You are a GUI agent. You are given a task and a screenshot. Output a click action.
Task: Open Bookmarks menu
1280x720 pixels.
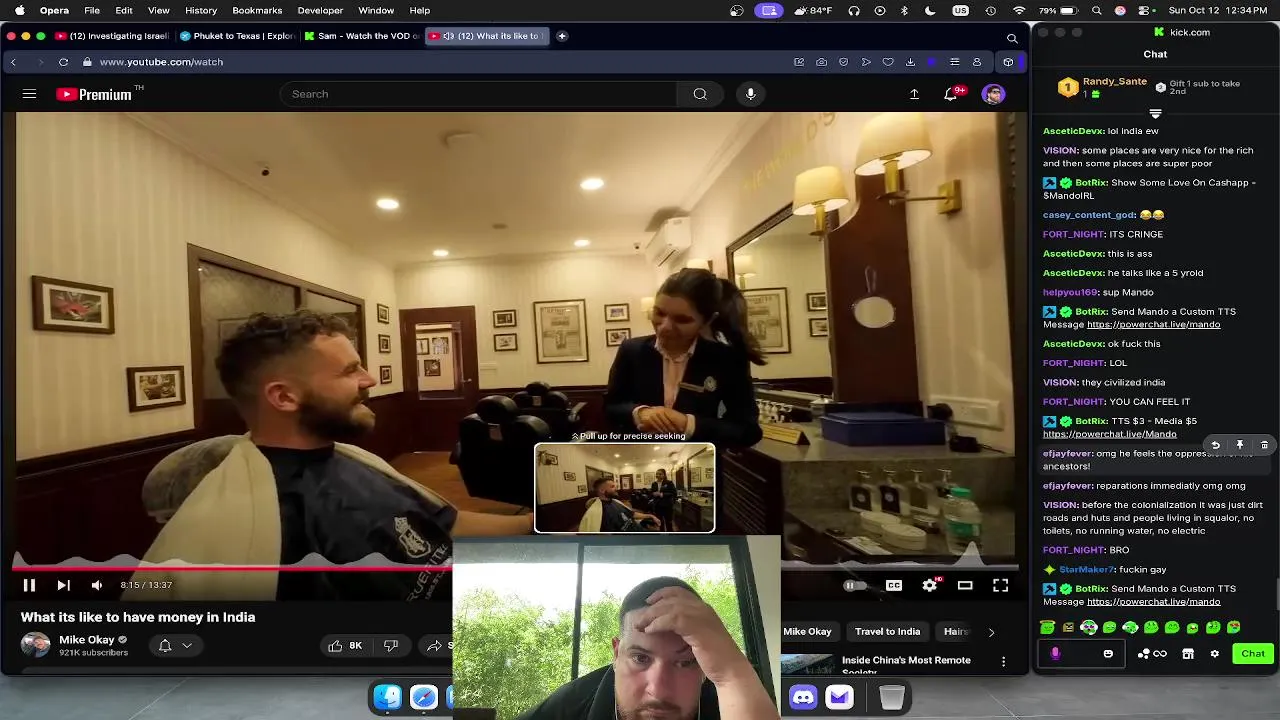tap(257, 10)
